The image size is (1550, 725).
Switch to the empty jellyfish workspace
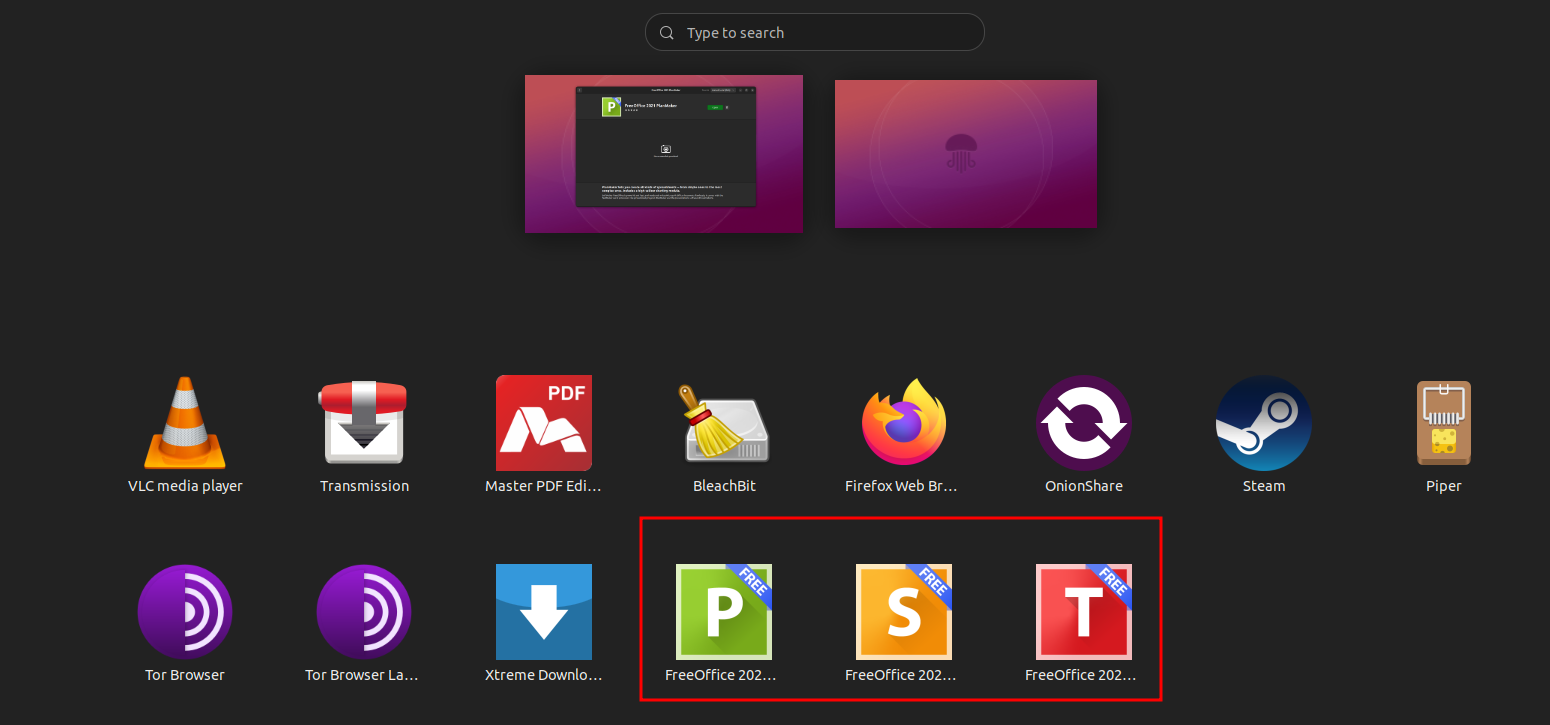965,153
